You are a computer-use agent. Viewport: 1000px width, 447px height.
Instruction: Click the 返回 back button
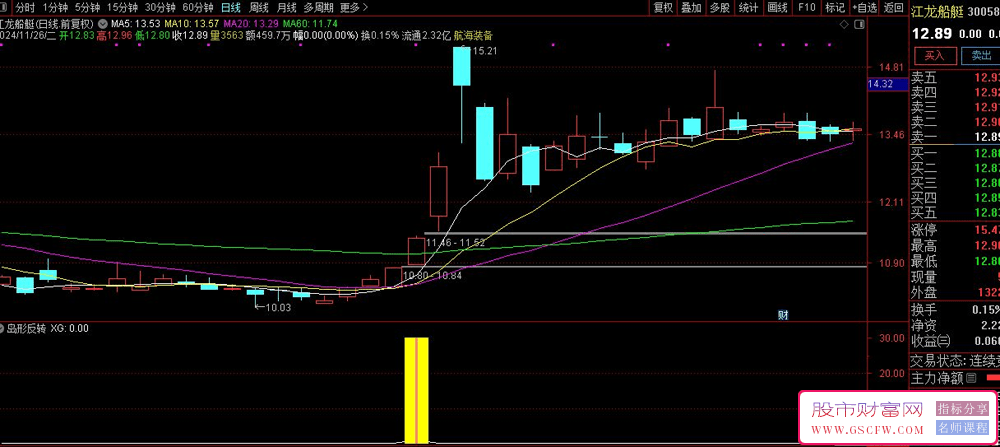pos(894,8)
